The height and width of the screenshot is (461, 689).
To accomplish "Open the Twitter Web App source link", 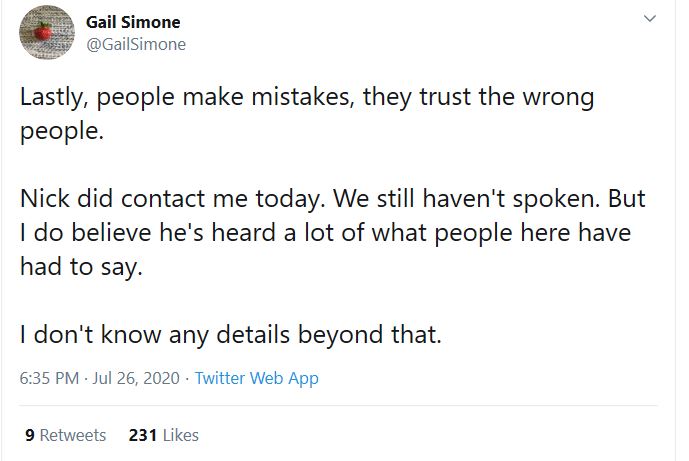I will click(x=256, y=379).
